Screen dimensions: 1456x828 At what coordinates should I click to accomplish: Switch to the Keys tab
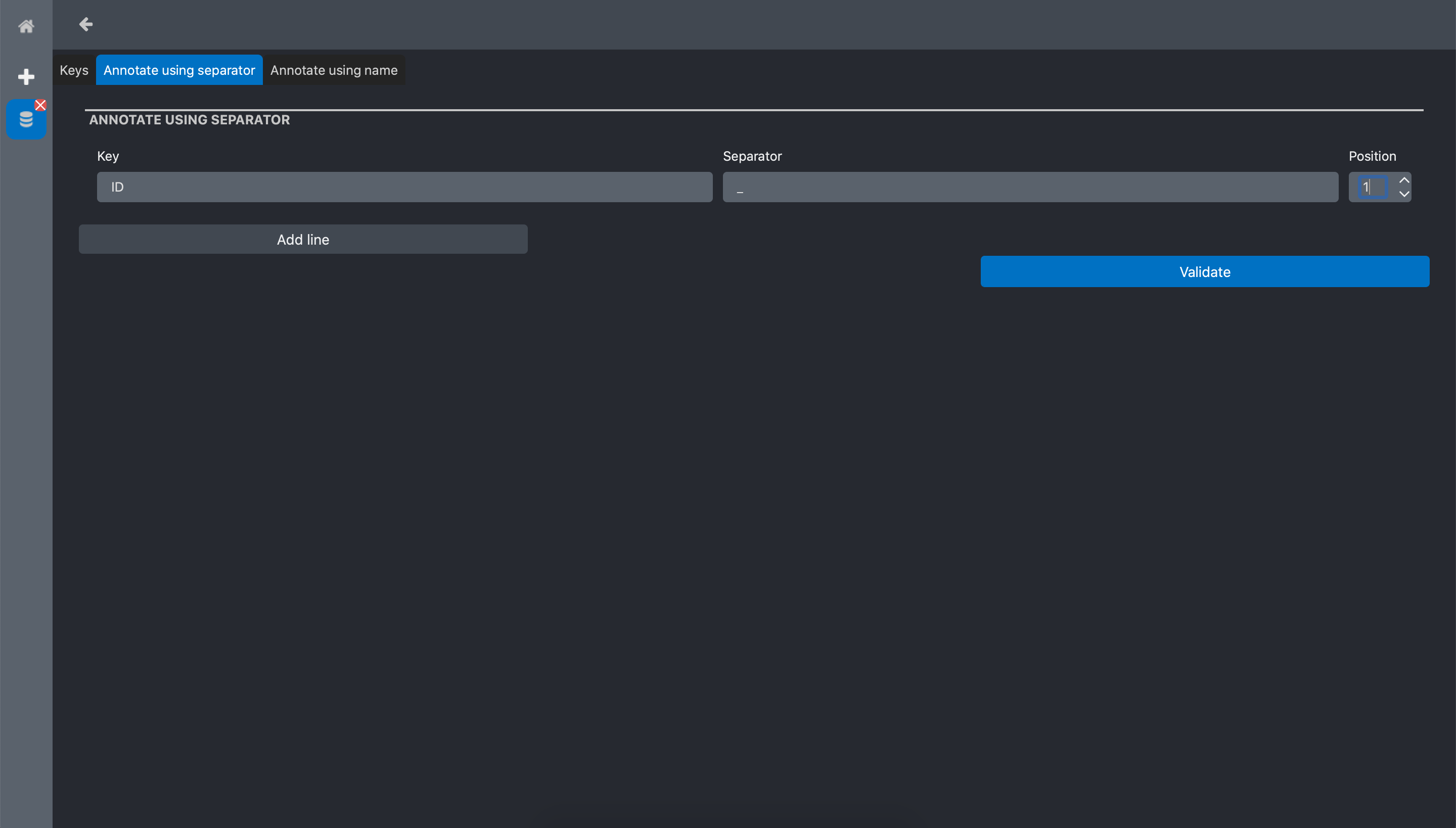click(74, 70)
